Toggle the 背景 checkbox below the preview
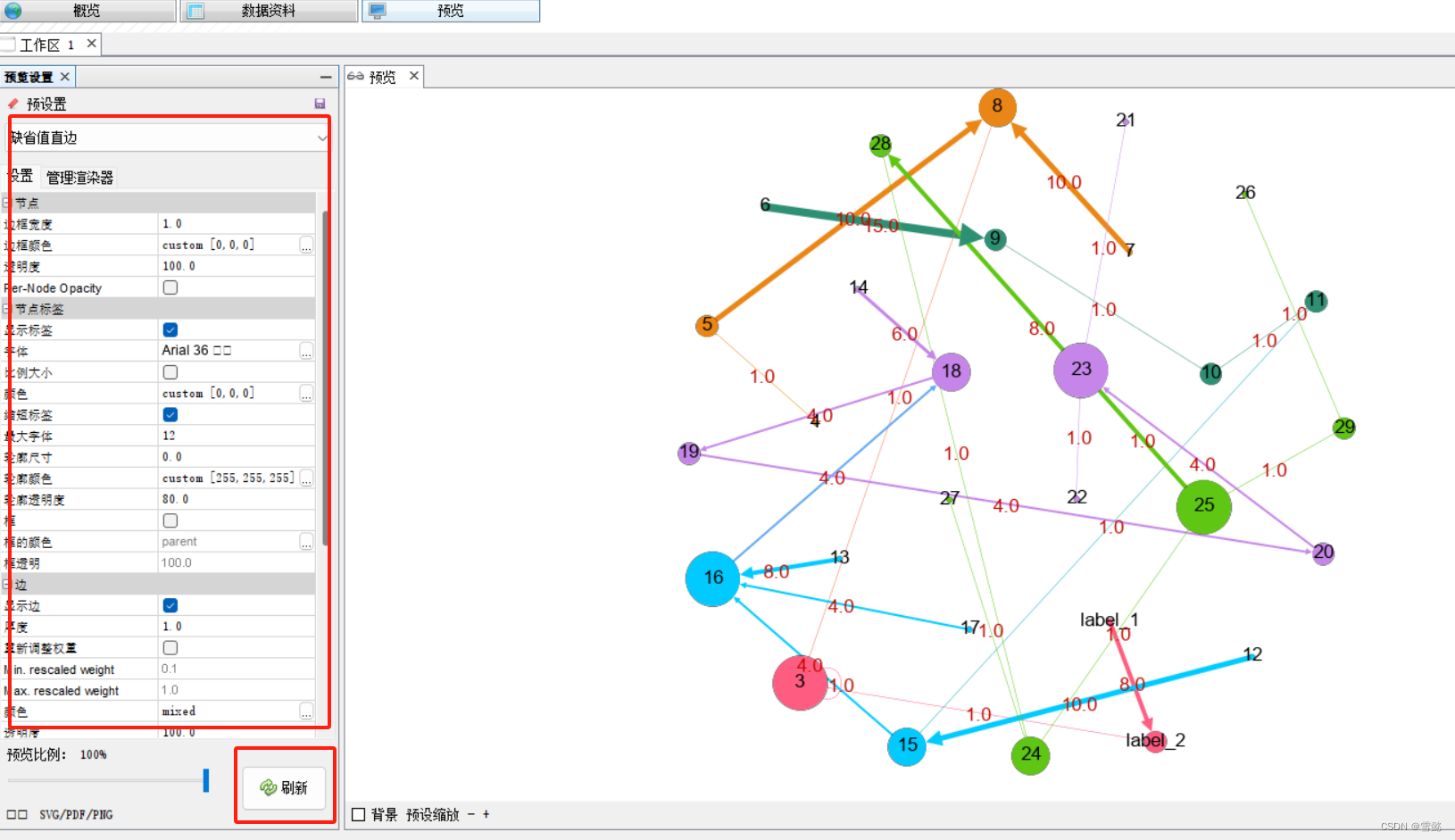 tap(358, 814)
